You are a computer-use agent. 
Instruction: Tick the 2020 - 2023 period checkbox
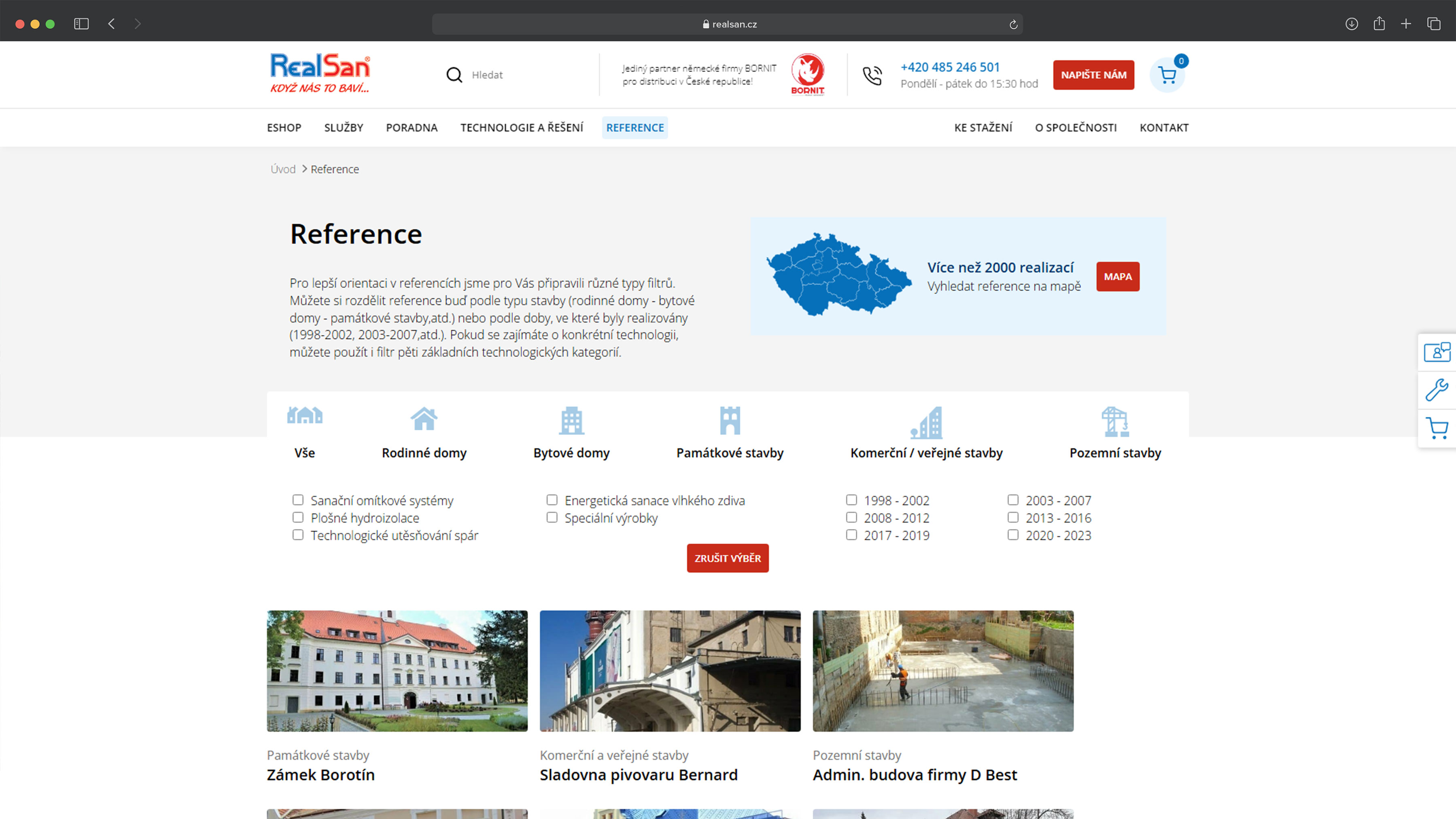(1013, 534)
